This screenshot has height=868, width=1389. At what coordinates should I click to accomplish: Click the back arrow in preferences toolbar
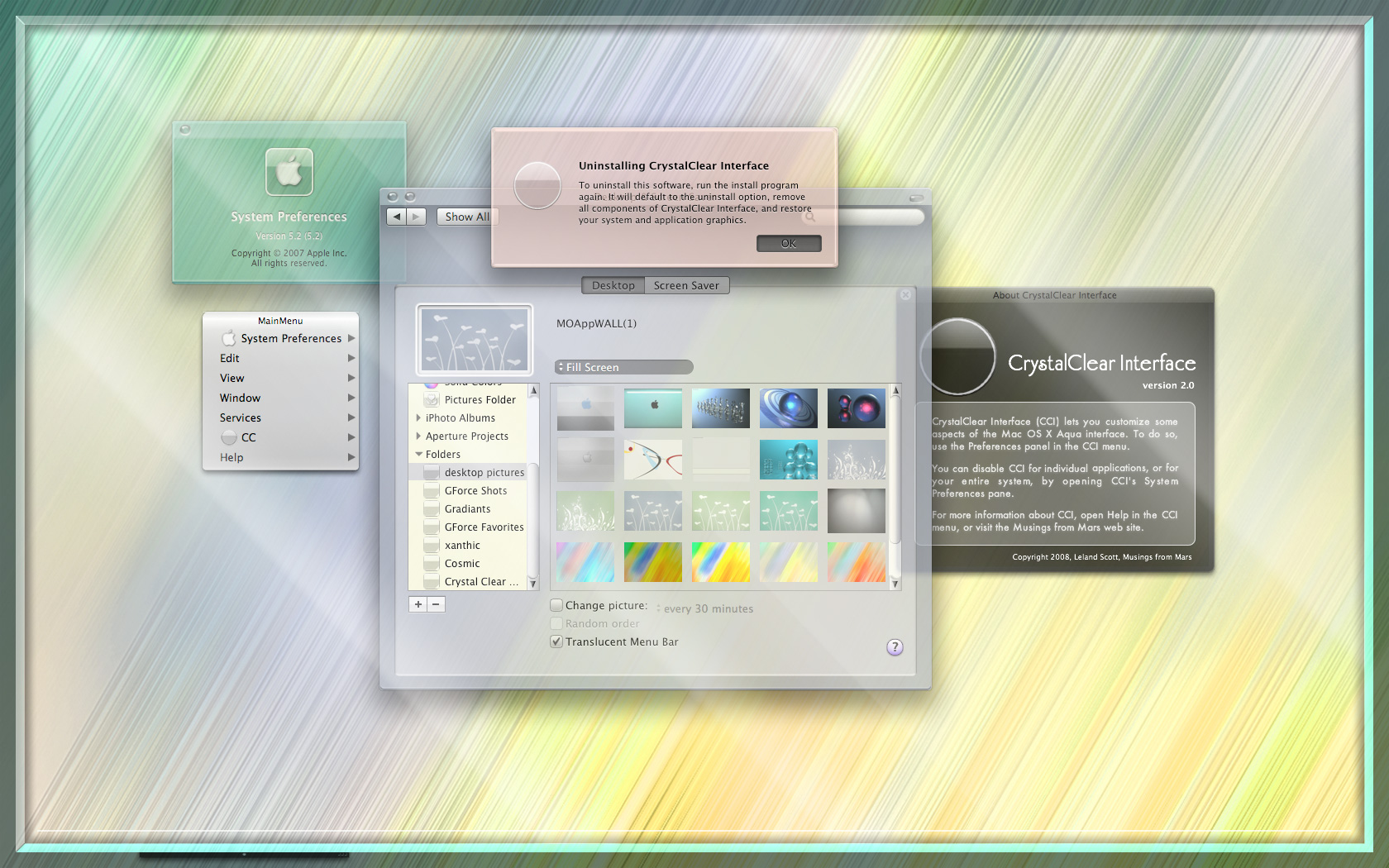point(397,217)
